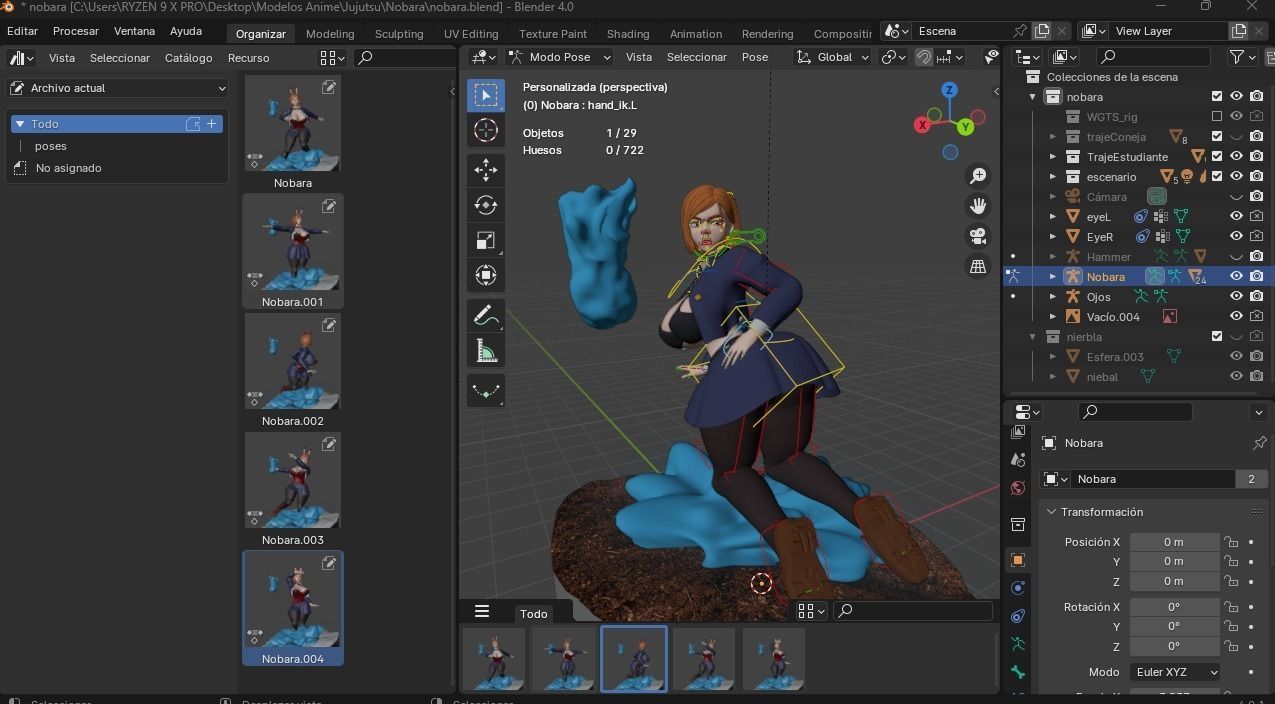
Task: Expand the Hammer object in outliner
Action: coord(1052,256)
